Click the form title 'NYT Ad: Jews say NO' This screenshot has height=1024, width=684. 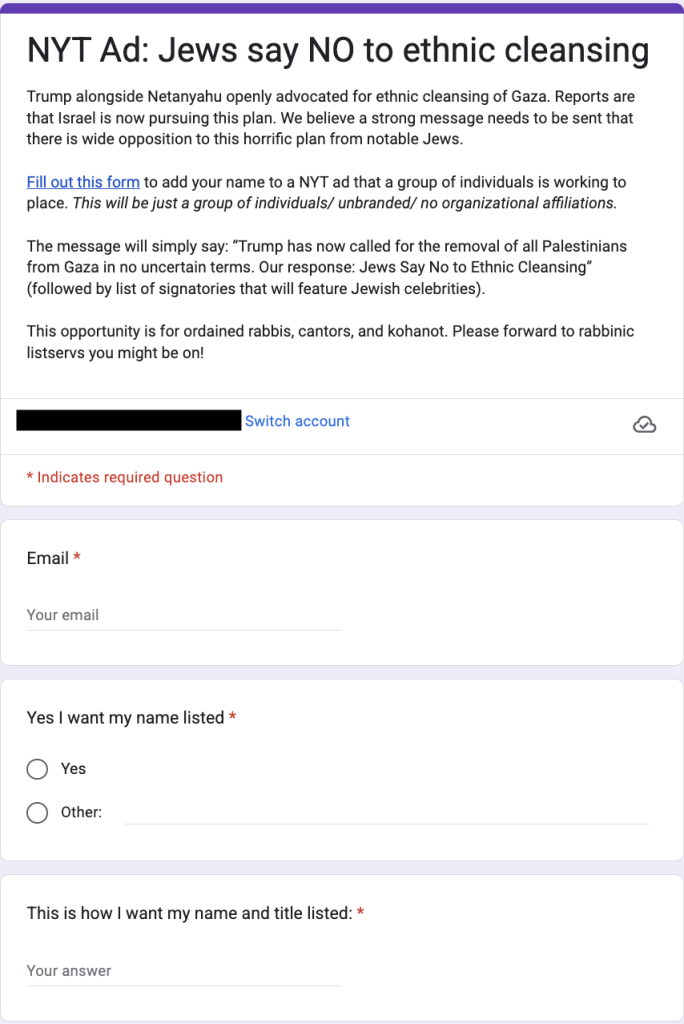[x=338, y=51]
